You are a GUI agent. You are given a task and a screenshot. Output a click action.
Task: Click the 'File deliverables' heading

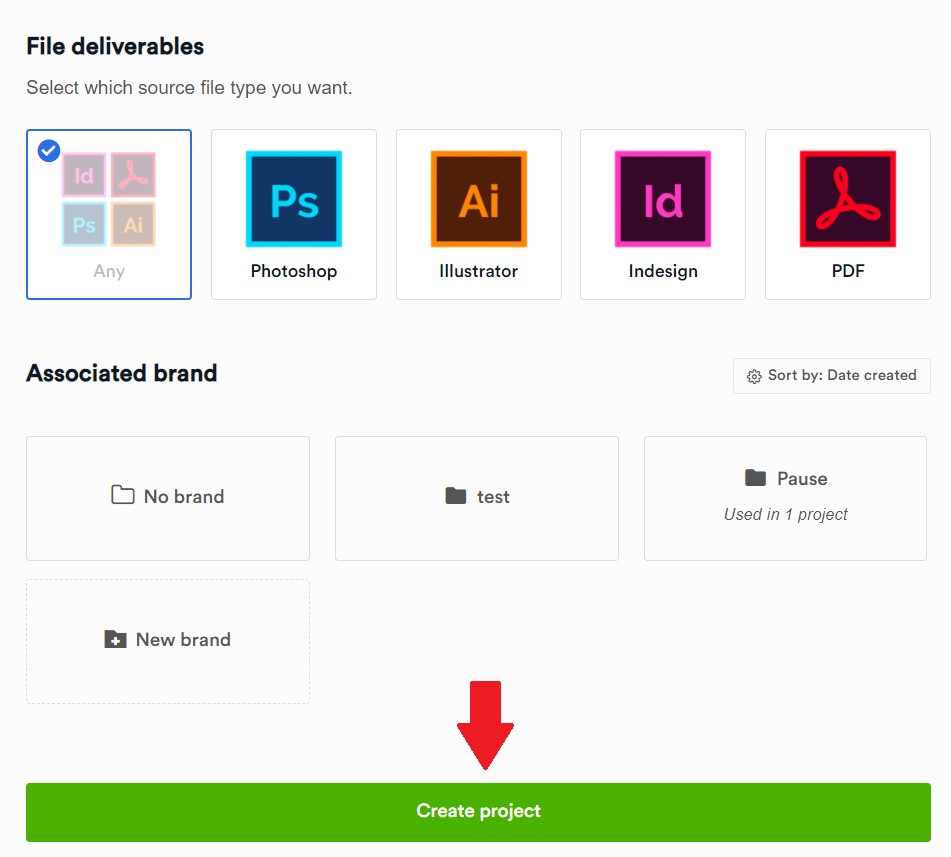(115, 47)
